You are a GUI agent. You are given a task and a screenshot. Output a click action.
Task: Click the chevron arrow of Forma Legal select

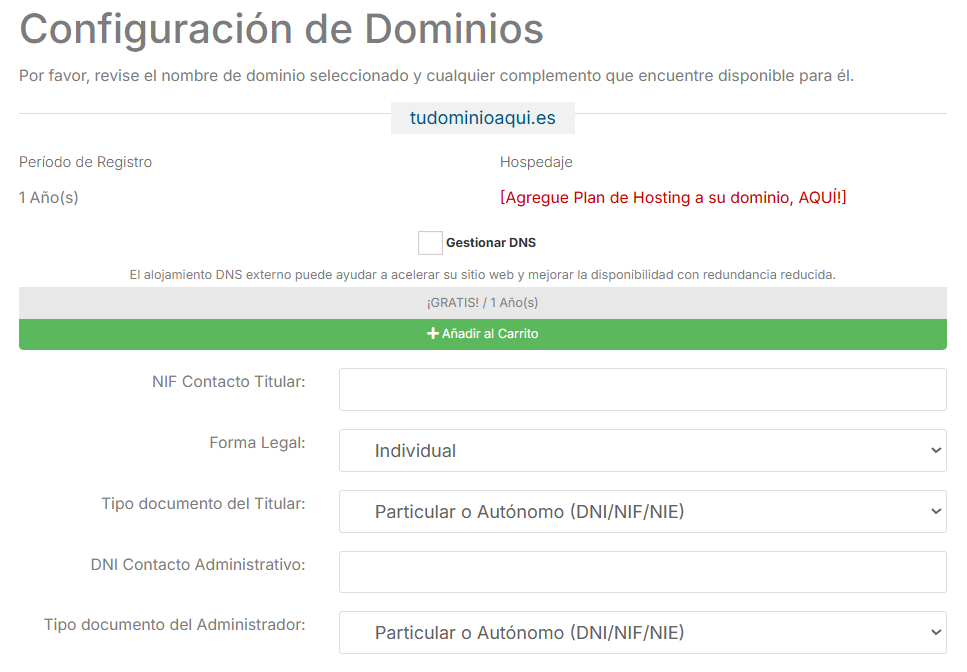click(935, 451)
